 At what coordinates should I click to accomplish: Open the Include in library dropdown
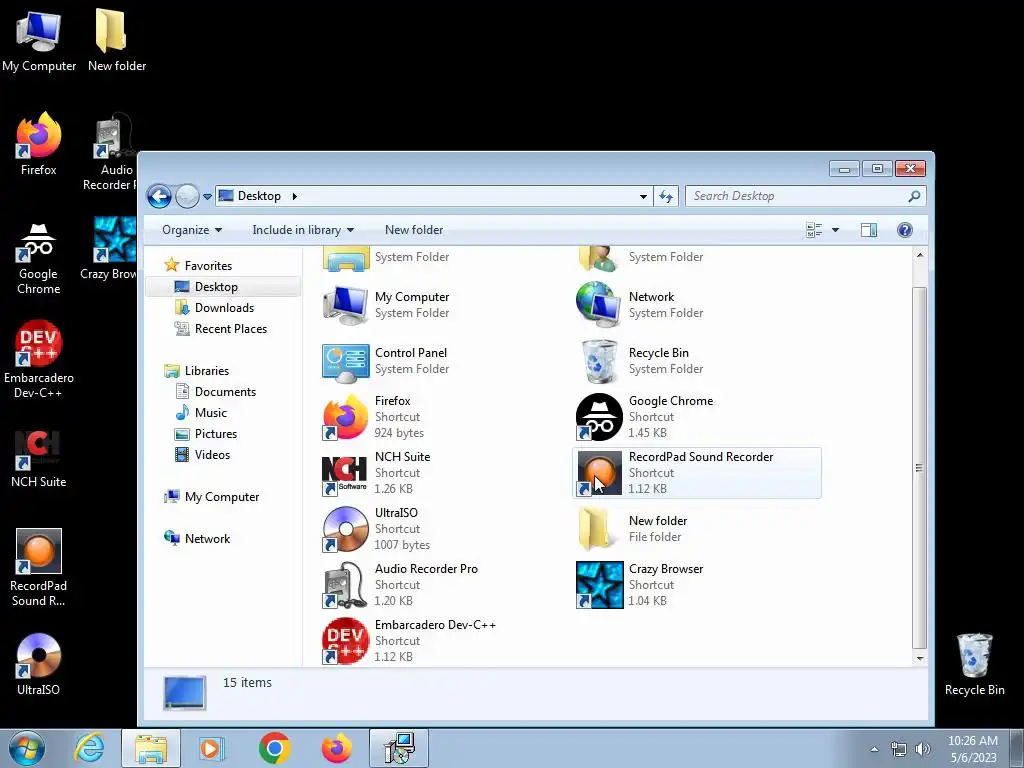[303, 230]
